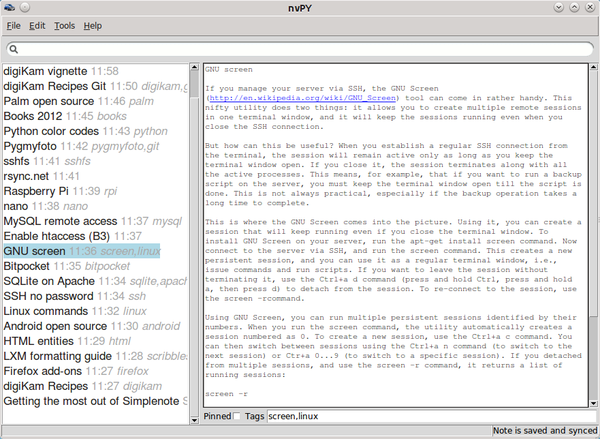Select the digiKam vignette note
The width and height of the screenshot is (600, 439).
click(x=96, y=71)
